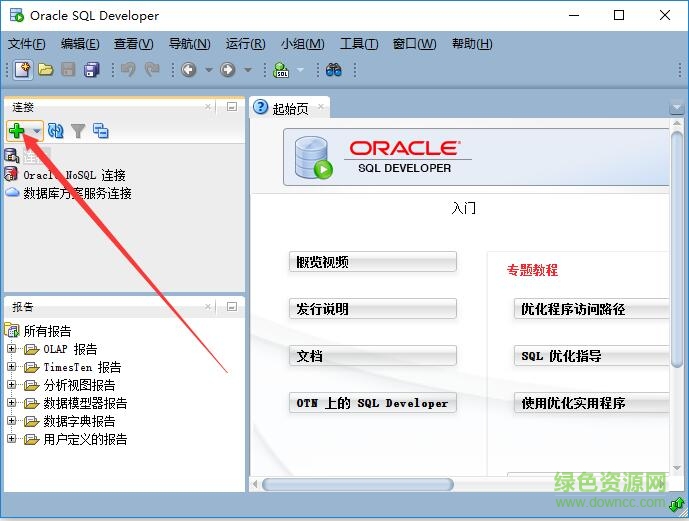Open dropdown next to forward arrow
689x521 pixels.
pos(247,70)
